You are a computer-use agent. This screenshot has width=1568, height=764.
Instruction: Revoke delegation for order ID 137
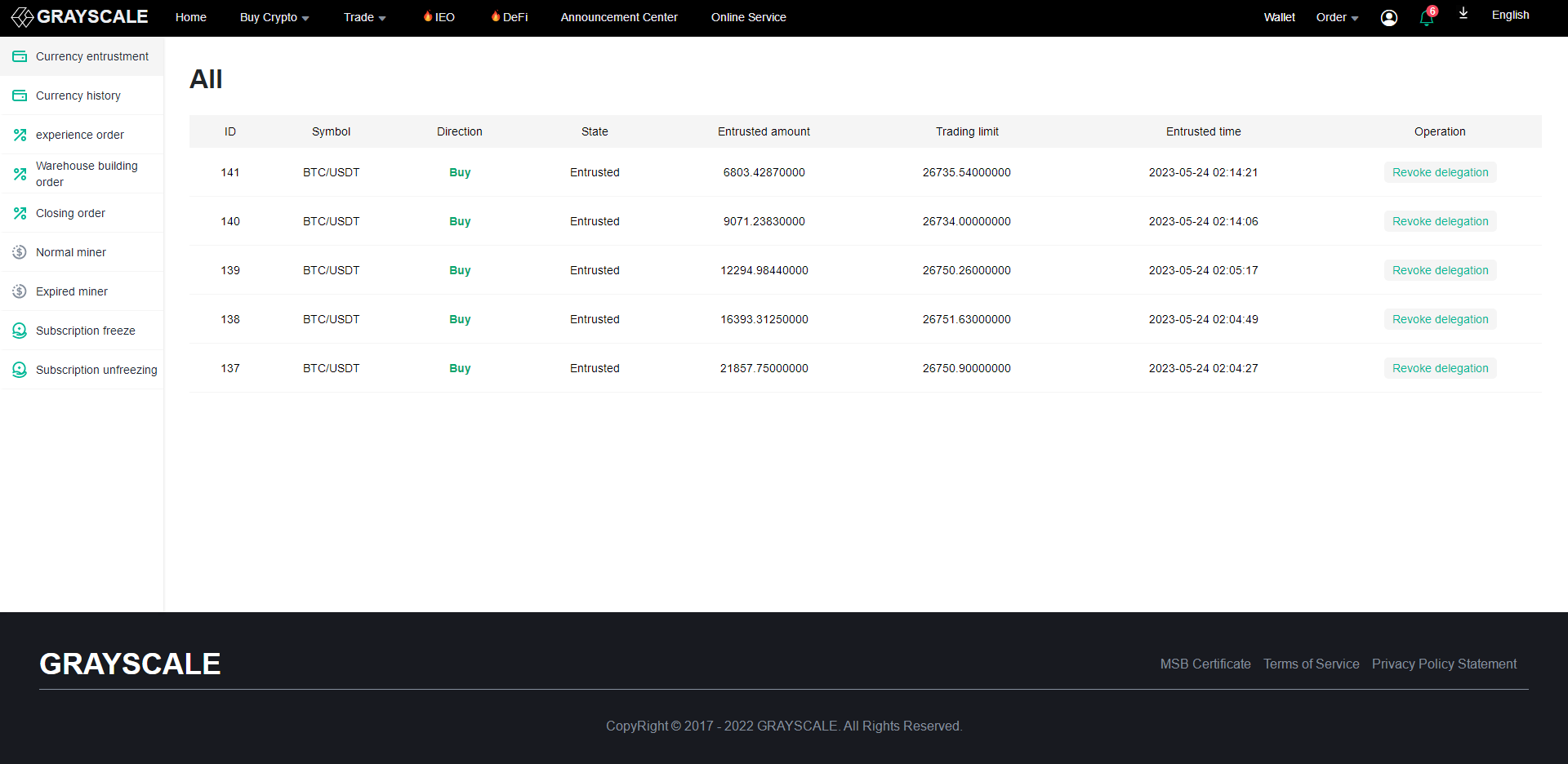click(1440, 368)
